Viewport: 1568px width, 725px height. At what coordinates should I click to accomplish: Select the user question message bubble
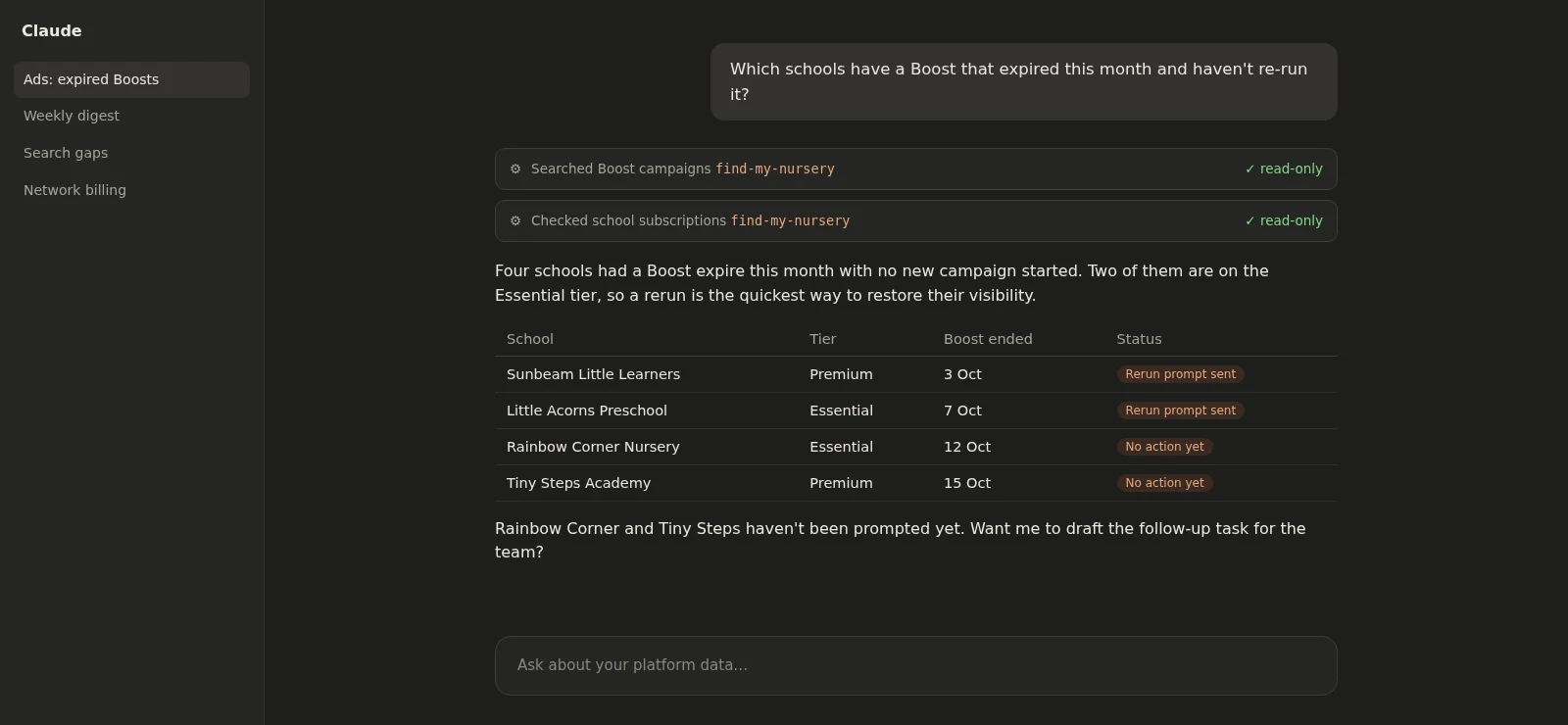[x=1023, y=81]
